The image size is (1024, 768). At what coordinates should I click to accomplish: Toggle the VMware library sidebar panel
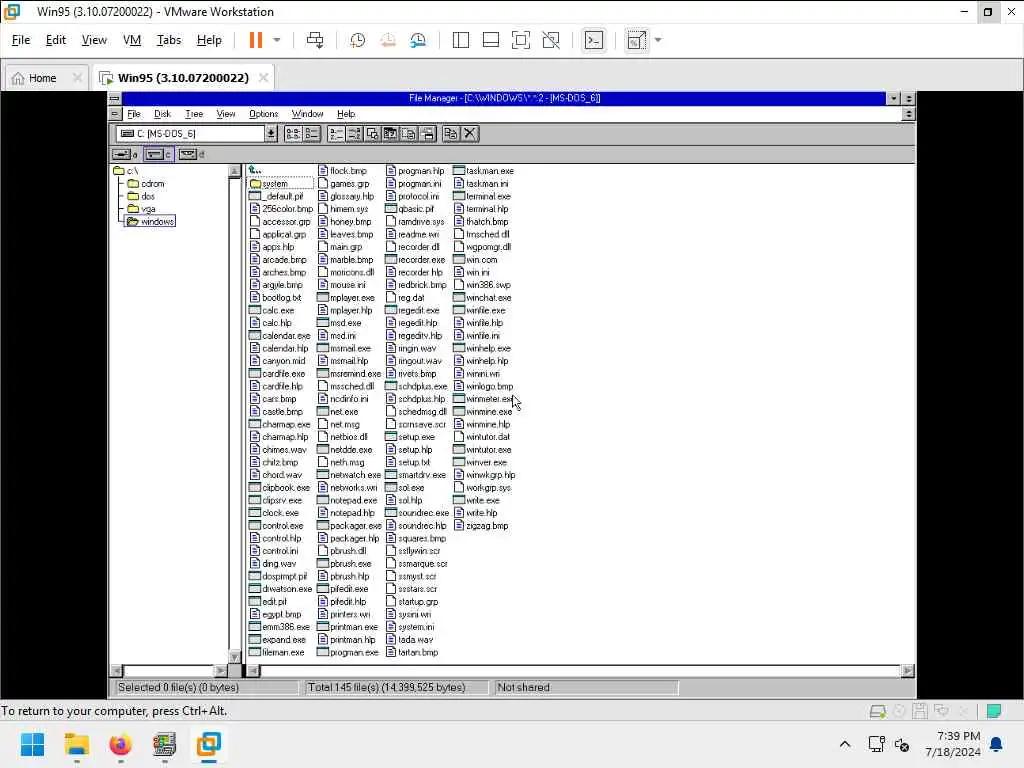click(x=460, y=40)
